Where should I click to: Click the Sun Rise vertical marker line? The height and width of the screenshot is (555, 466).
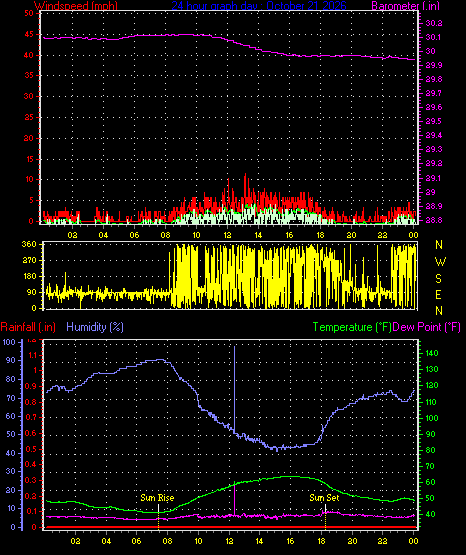pyautogui.click(x=158, y=516)
